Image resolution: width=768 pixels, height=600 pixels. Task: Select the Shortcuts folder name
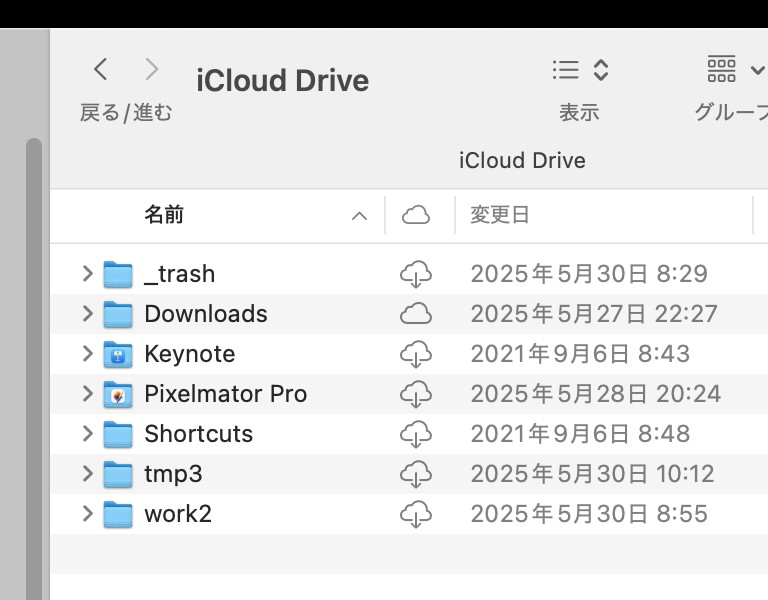click(x=199, y=433)
